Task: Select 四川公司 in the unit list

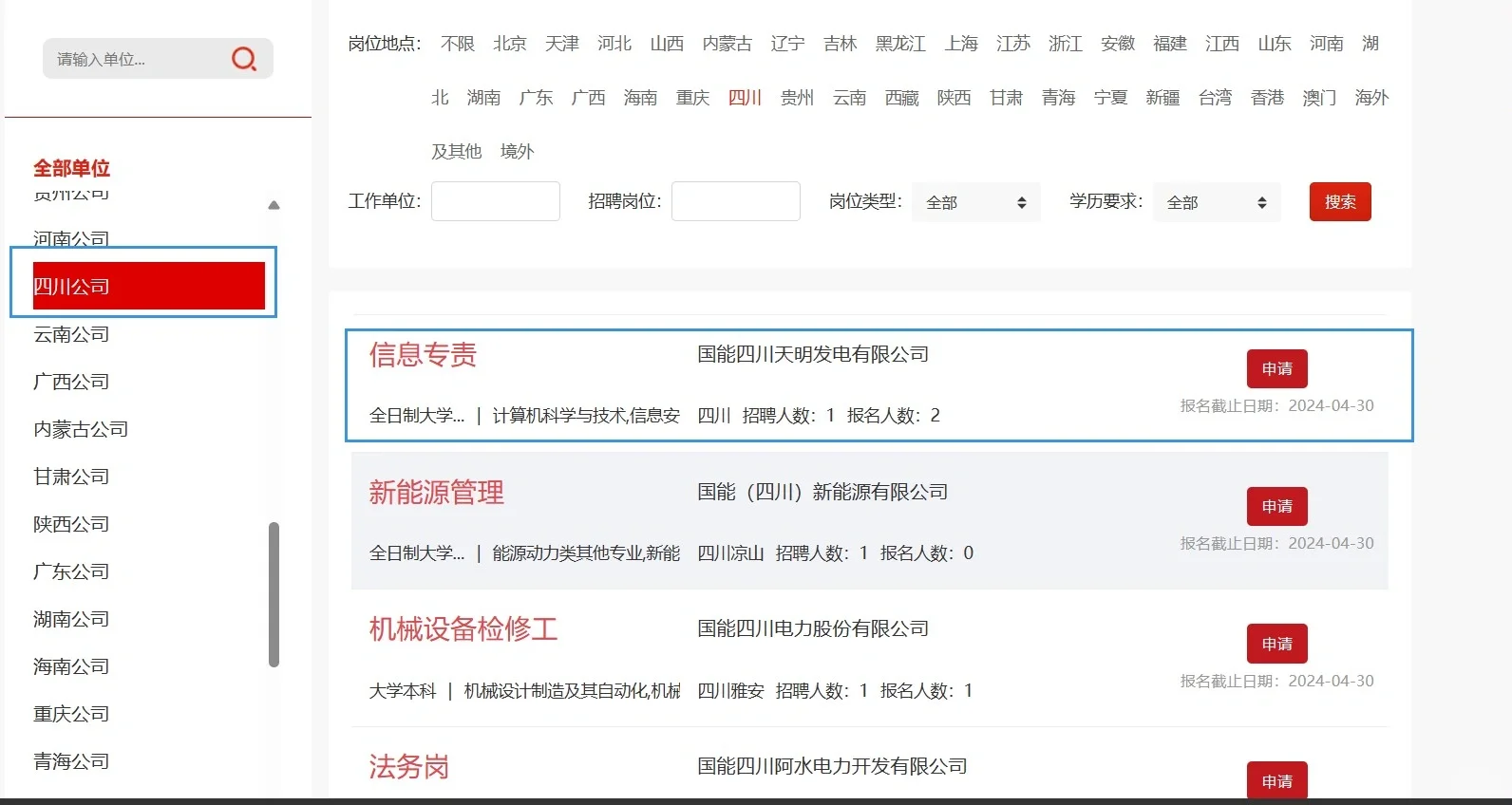Action: (149, 286)
